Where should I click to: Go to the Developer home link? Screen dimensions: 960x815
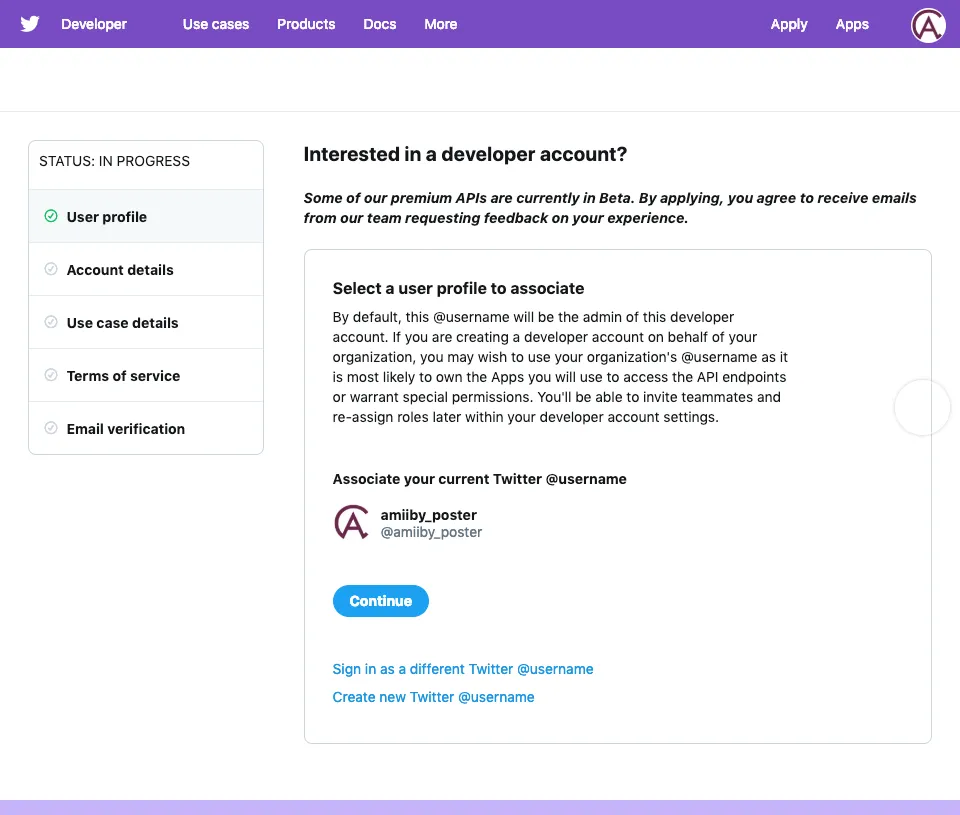[x=94, y=24]
